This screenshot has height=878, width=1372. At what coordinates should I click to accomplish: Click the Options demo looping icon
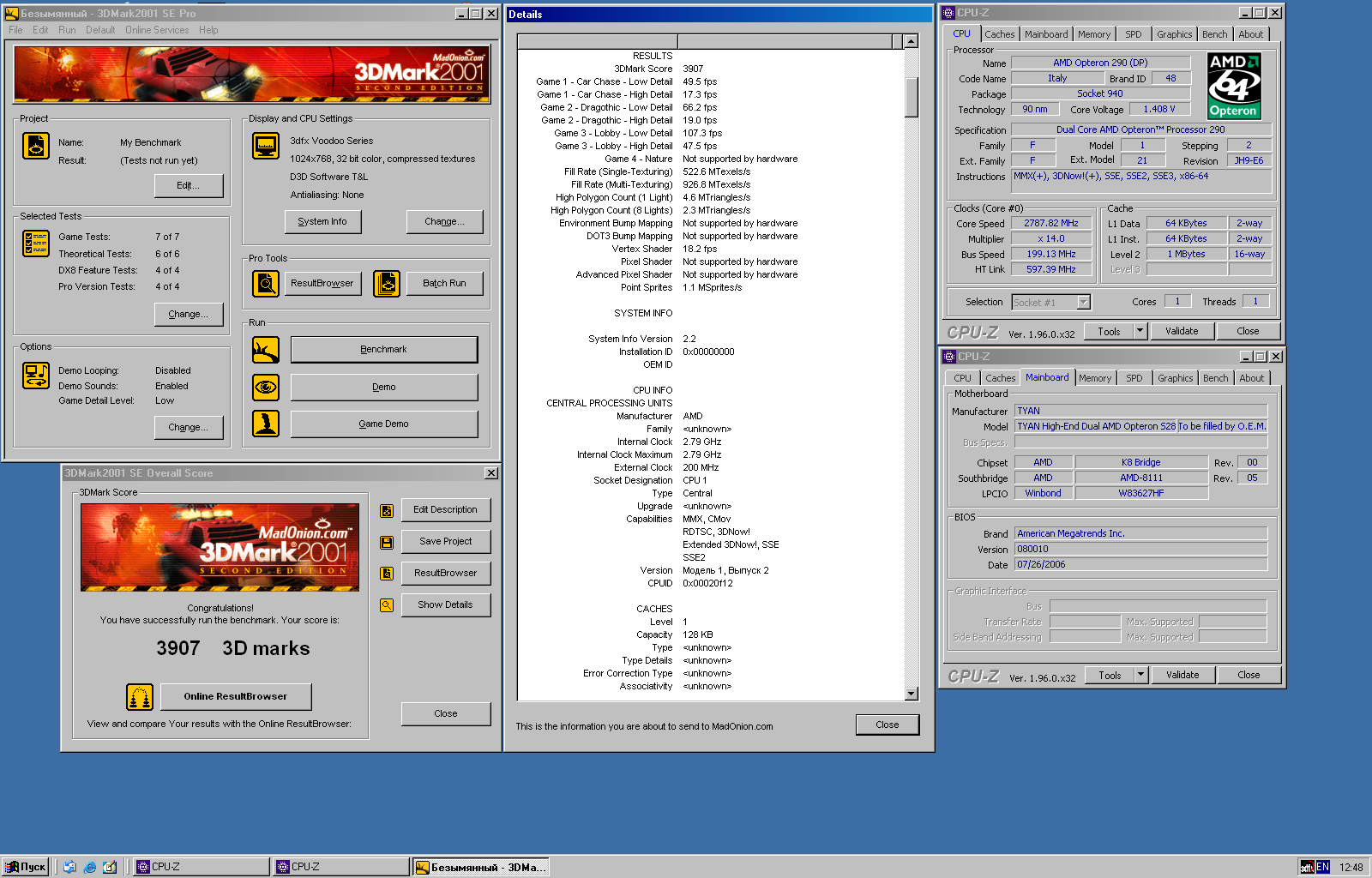click(x=35, y=376)
